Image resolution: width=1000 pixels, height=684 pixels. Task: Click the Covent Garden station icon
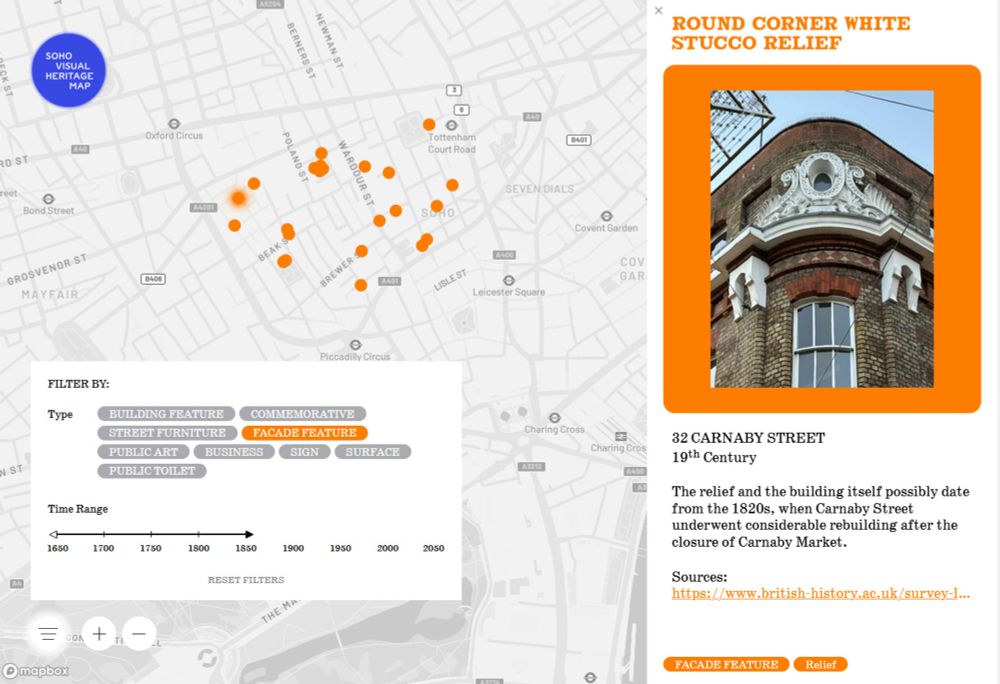(x=607, y=216)
